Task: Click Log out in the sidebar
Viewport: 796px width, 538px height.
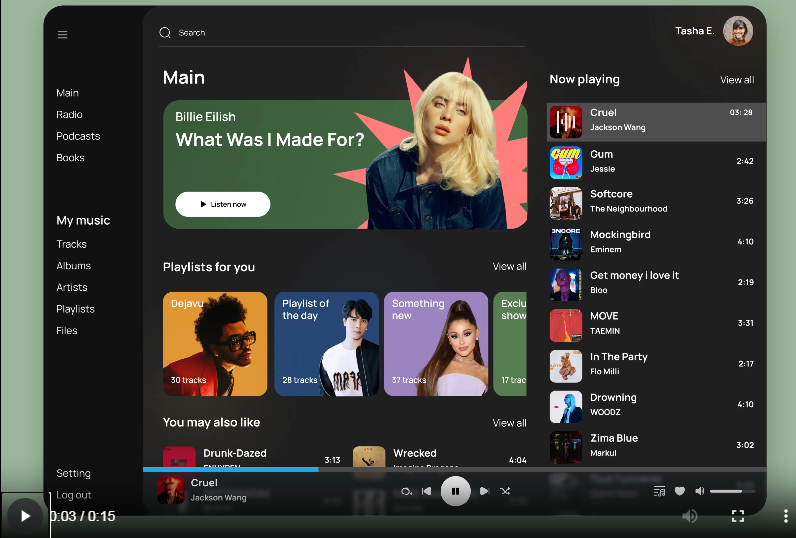Action: click(x=74, y=495)
